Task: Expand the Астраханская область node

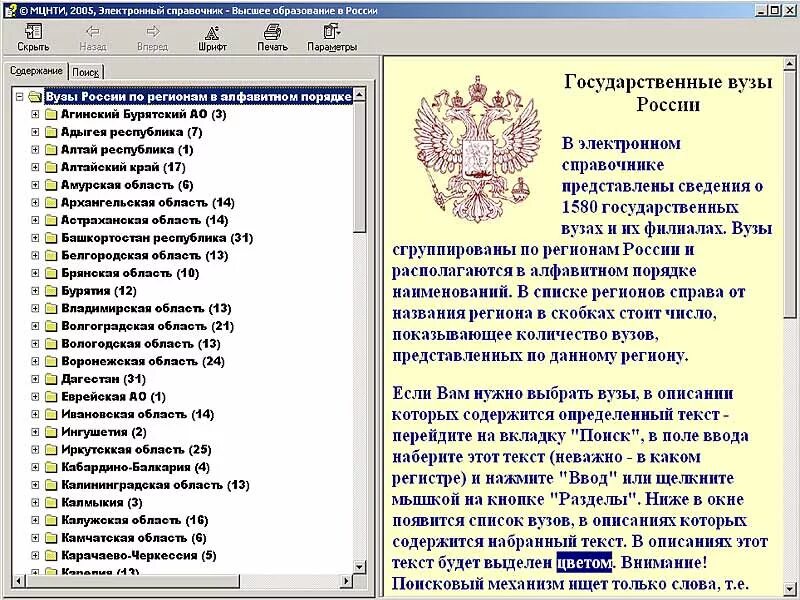Action: [35, 220]
